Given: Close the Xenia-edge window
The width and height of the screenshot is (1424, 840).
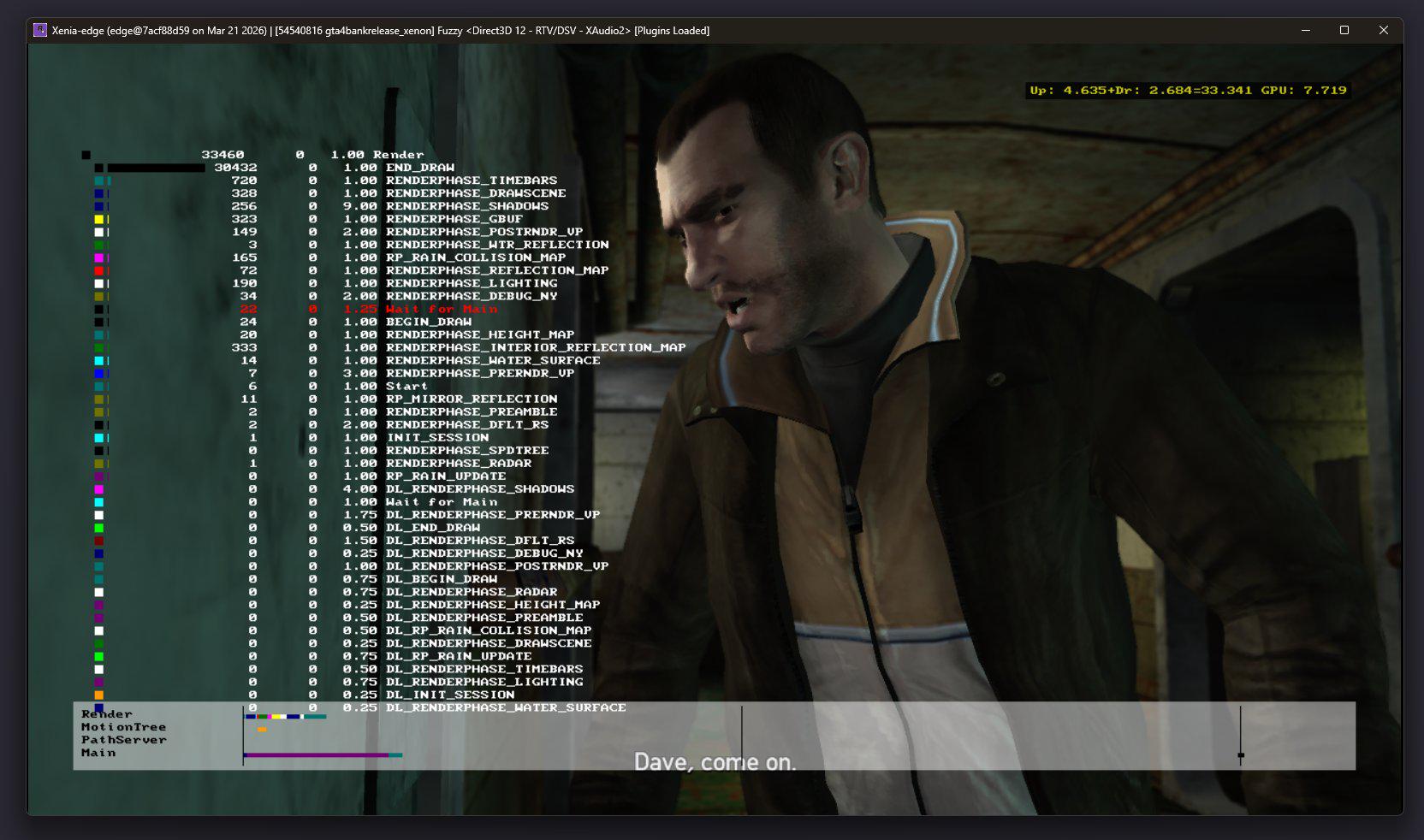Looking at the screenshot, I should pos(1383,30).
